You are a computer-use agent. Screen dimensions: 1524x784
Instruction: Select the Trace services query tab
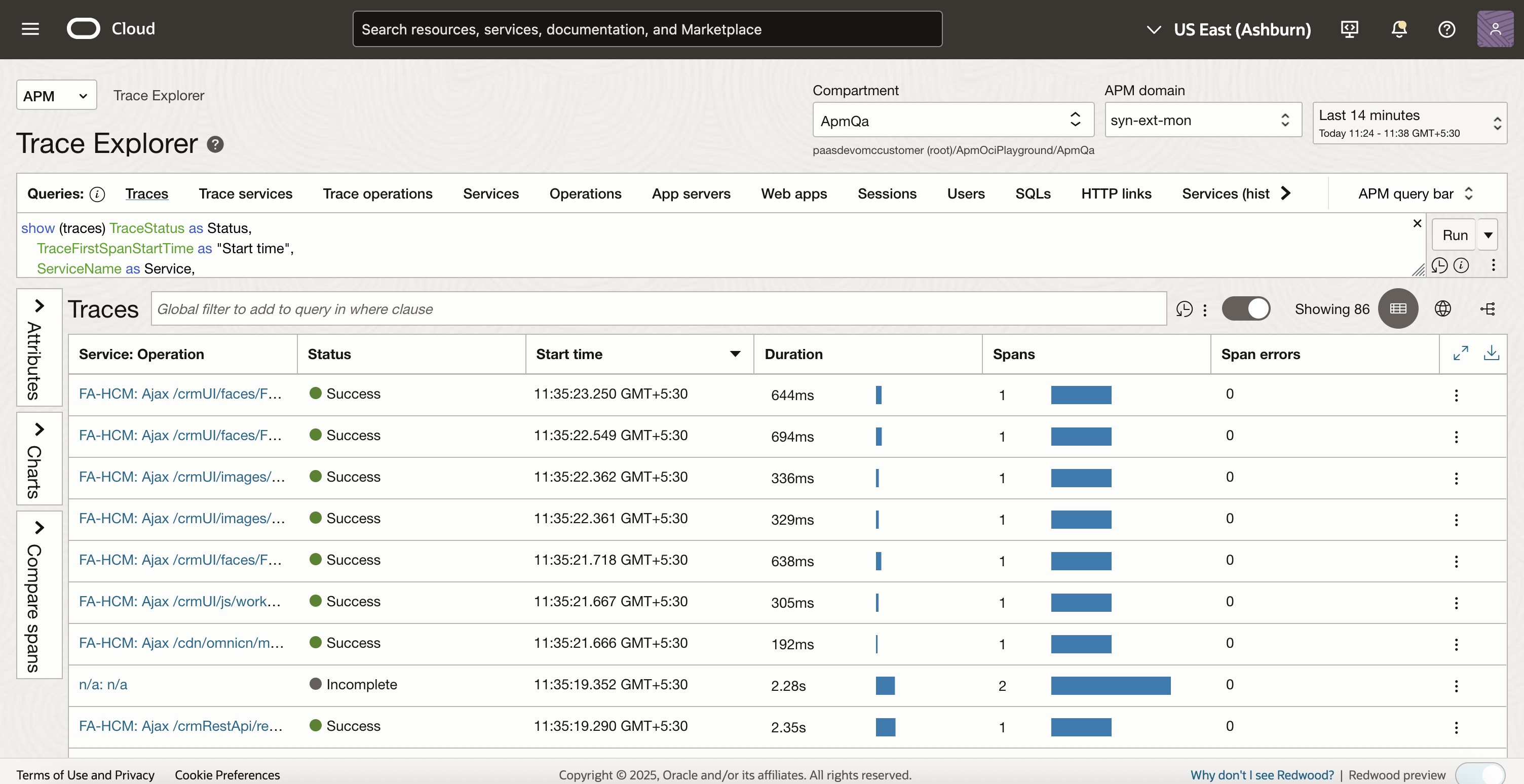[x=245, y=194]
